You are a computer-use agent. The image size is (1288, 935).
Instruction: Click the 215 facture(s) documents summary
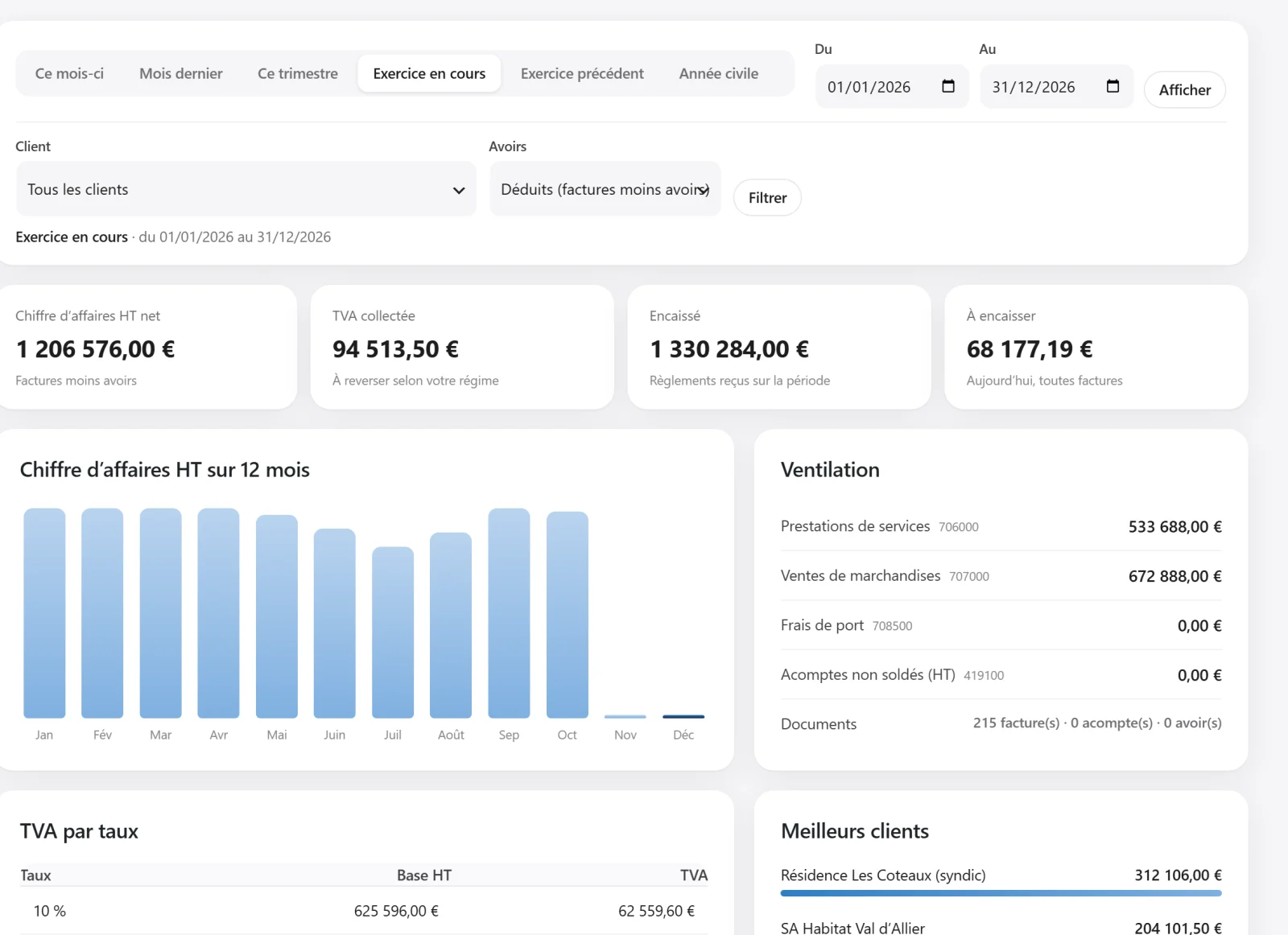coord(1096,723)
